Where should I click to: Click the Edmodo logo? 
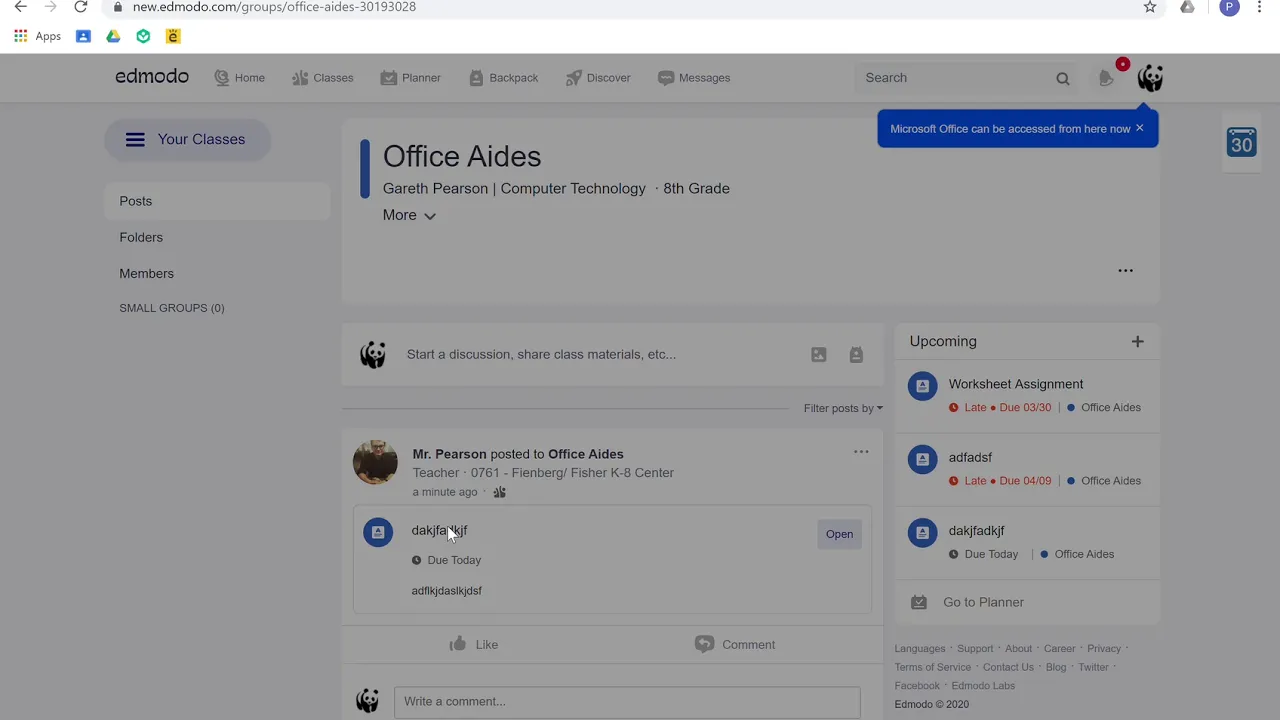[x=152, y=76]
